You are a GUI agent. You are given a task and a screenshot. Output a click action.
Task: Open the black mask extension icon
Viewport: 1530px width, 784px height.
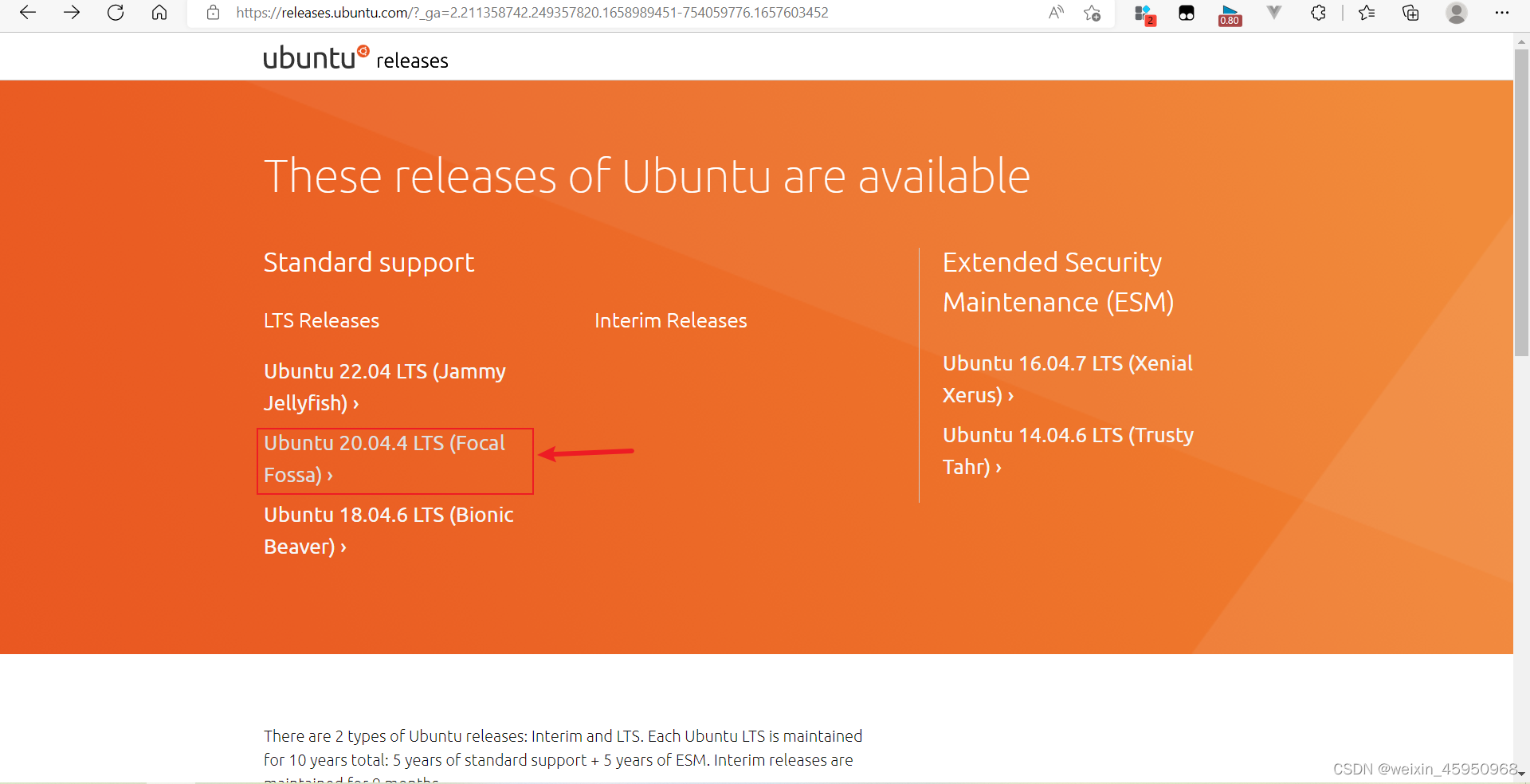pos(1187,13)
